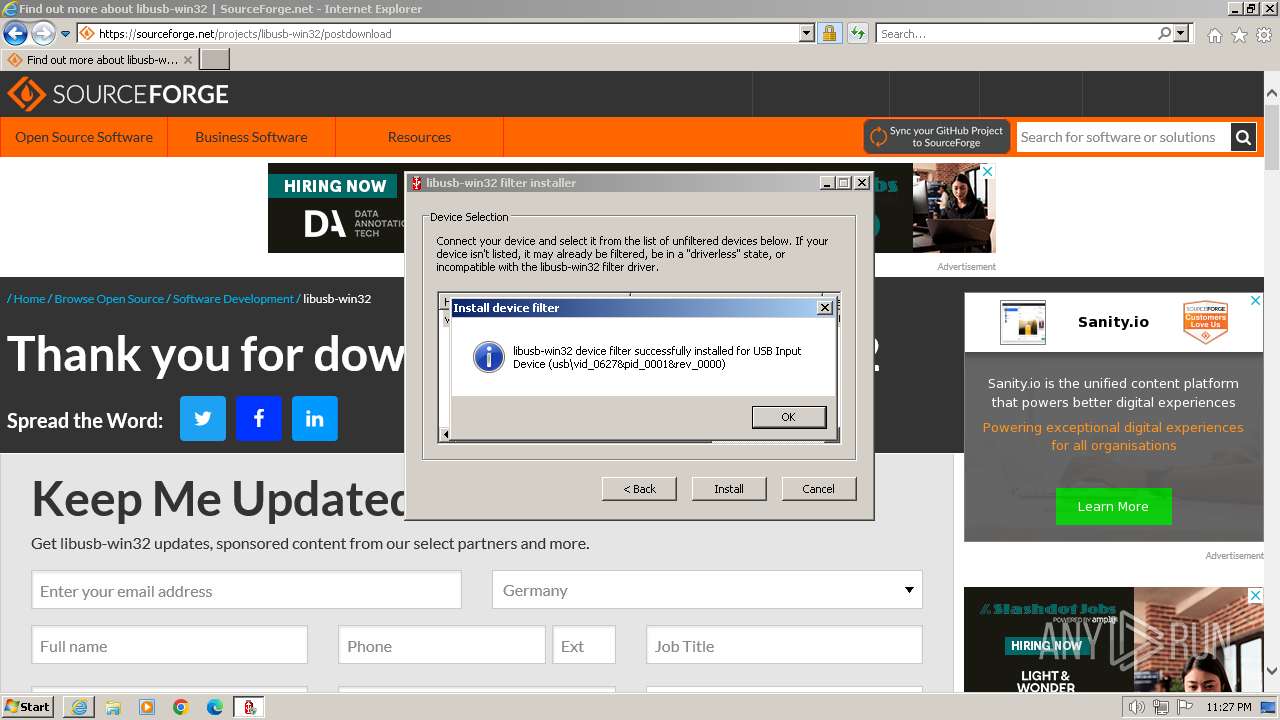The height and width of the screenshot is (720, 1280).
Task: Click the IE back arrow button
Action: coord(15,33)
